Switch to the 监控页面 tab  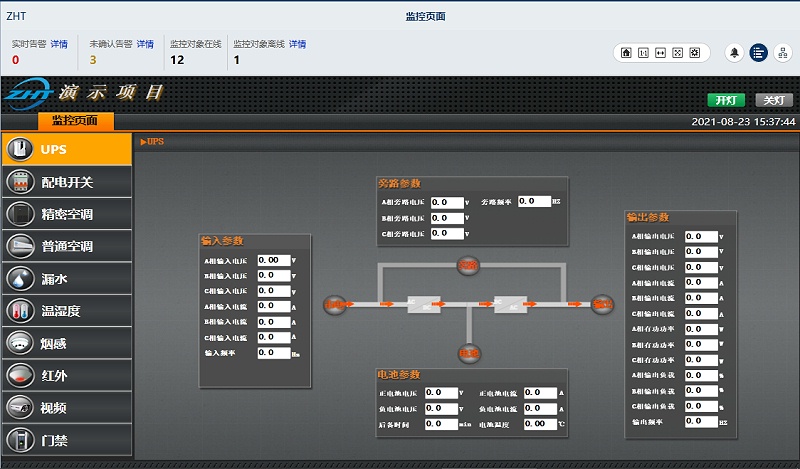[75, 121]
